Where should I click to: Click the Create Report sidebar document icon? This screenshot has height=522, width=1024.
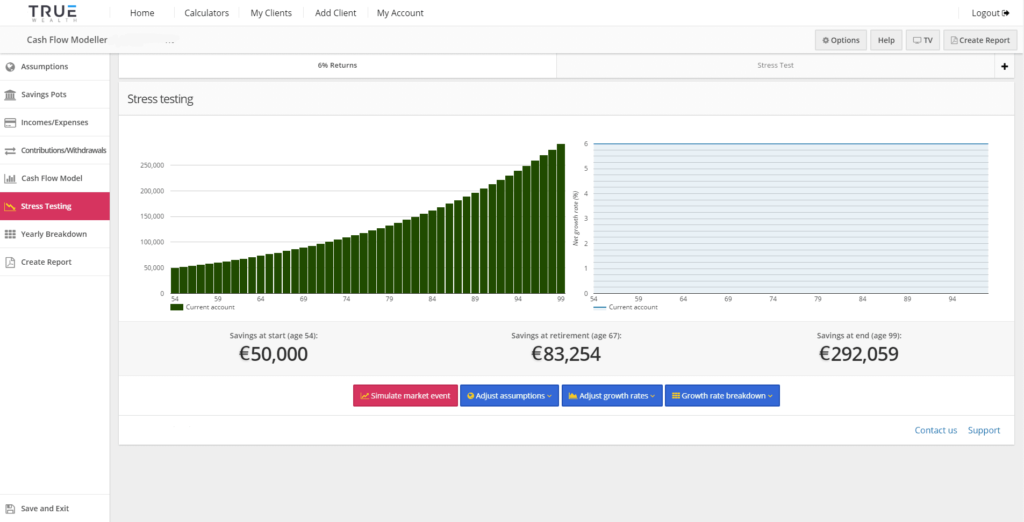click(x=10, y=262)
